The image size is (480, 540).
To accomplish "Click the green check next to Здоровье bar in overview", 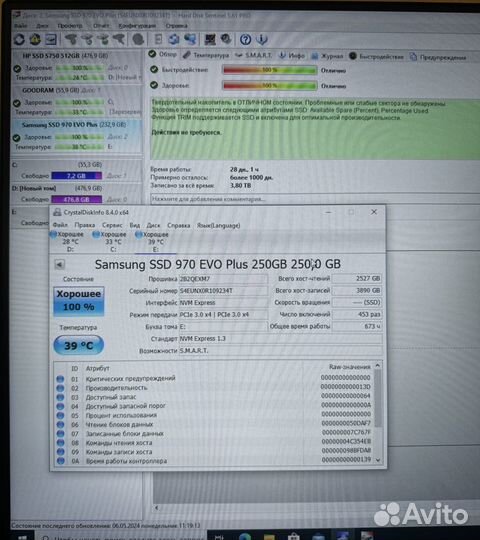I will (x=154, y=85).
